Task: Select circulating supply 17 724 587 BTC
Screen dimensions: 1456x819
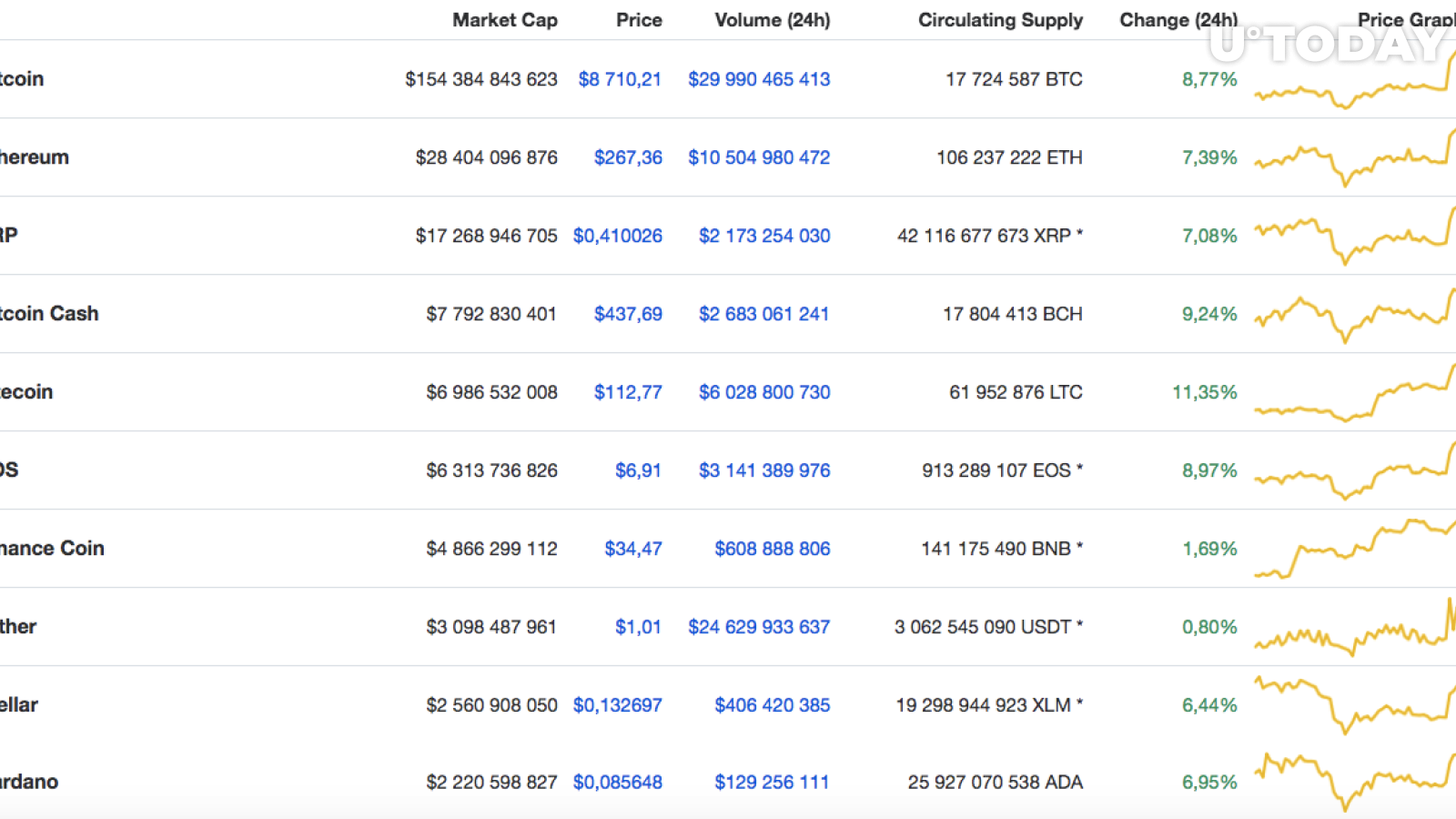Action: coord(1014,79)
